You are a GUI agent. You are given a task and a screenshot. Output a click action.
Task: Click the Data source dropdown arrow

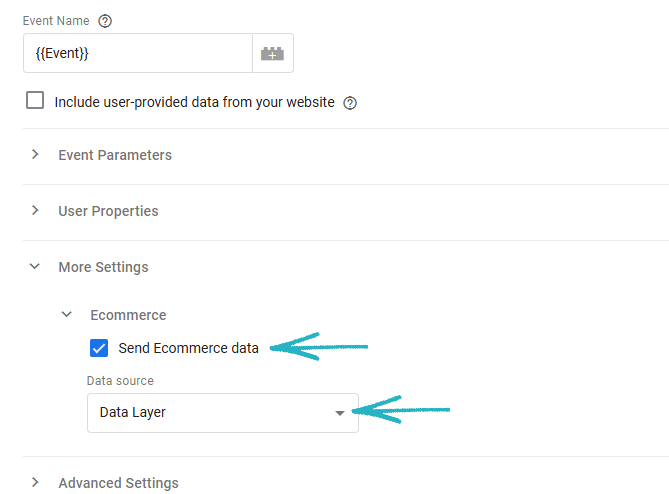pos(339,413)
